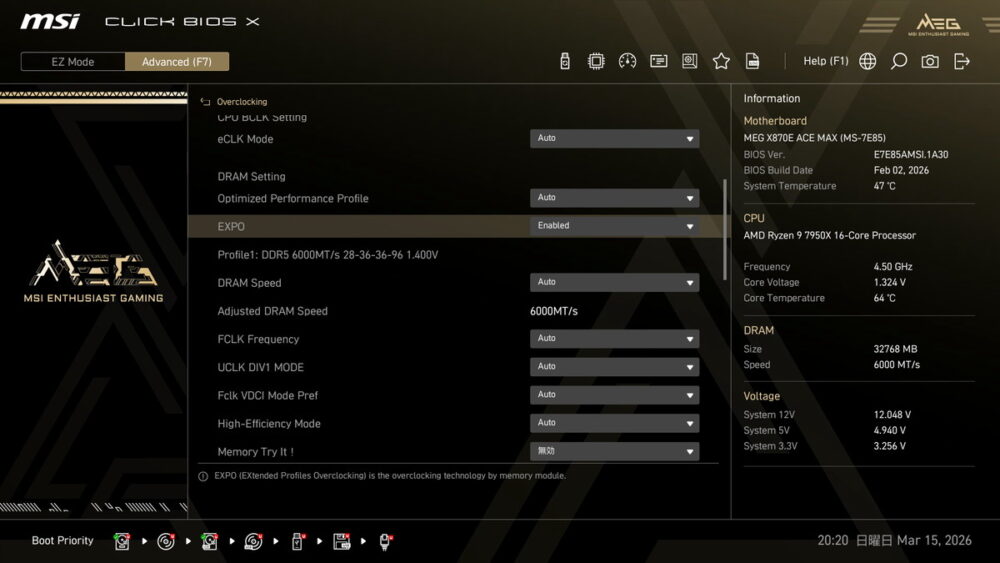Click the exit BIOS icon
1000x563 pixels.
coord(962,61)
